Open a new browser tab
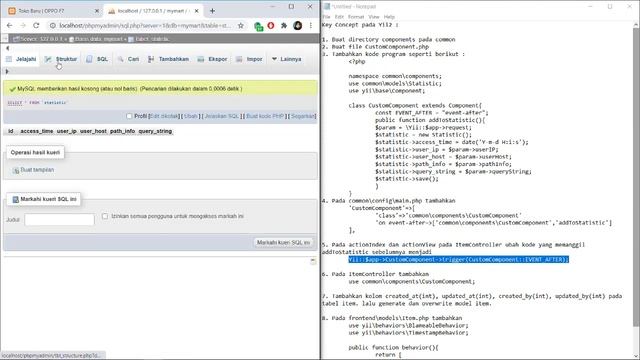 pos(212,11)
